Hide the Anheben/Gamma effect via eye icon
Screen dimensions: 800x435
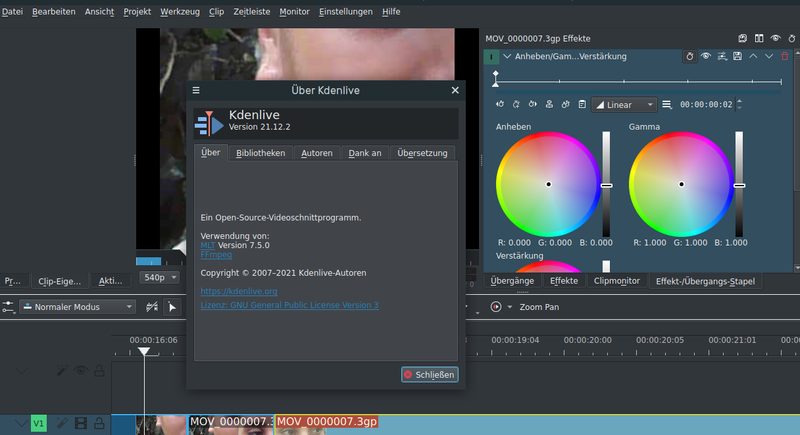(706, 56)
